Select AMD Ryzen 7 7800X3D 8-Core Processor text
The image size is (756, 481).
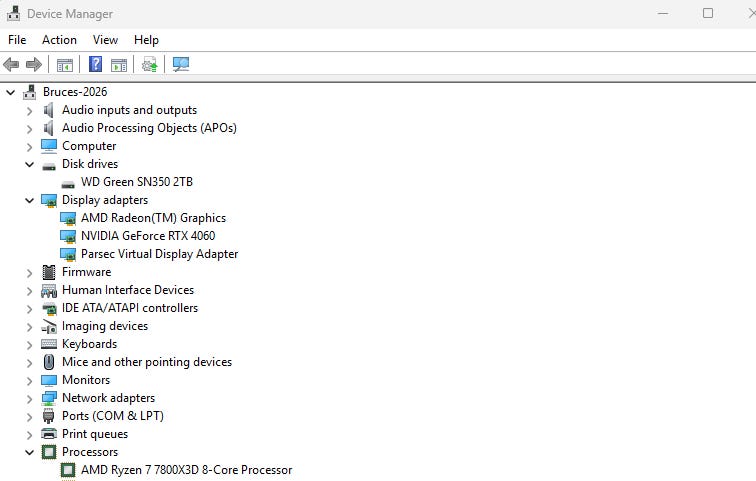pyautogui.click(x=187, y=470)
